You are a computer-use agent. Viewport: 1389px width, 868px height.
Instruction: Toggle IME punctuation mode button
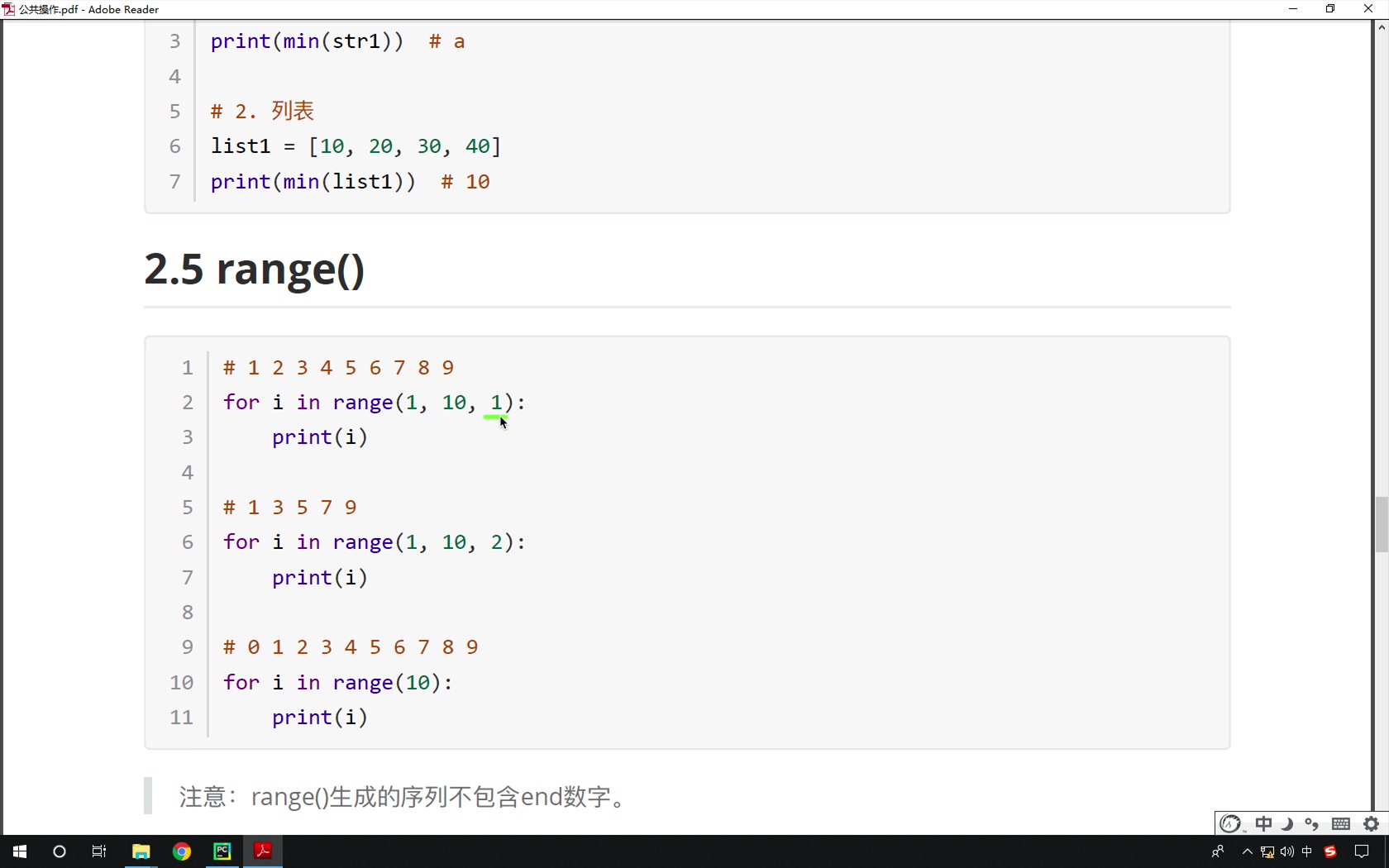click(x=1312, y=824)
